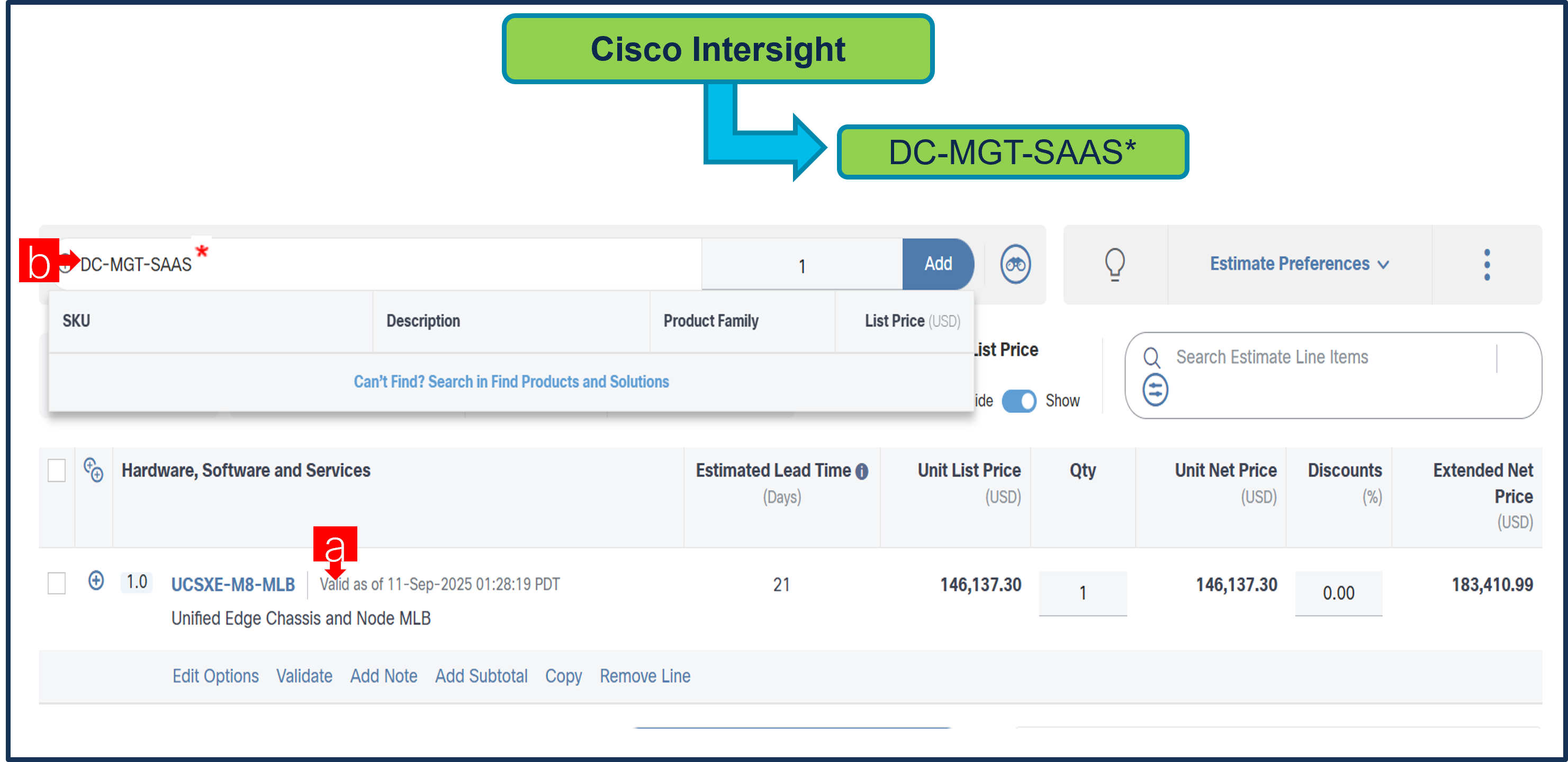Image resolution: width=1568 pixels, height=762 pixels.
Task: Click the Estimated Lead Time info icon
Action: [x=862, y=471]
